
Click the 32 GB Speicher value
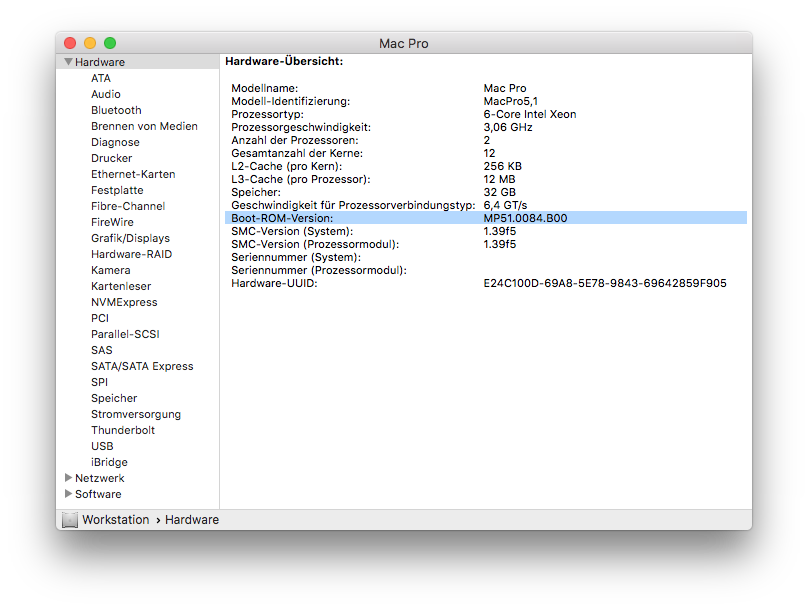499,192
